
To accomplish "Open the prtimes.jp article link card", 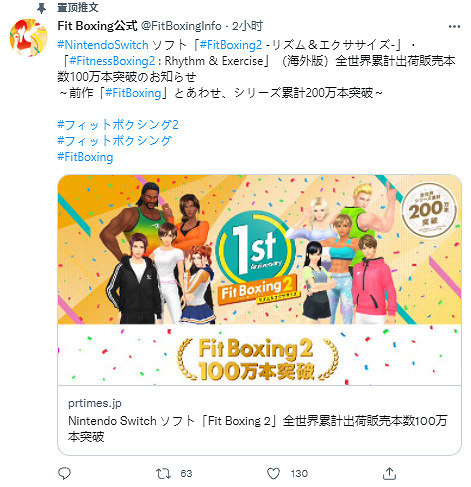I will pyautogui.click(x=259, y=420).
